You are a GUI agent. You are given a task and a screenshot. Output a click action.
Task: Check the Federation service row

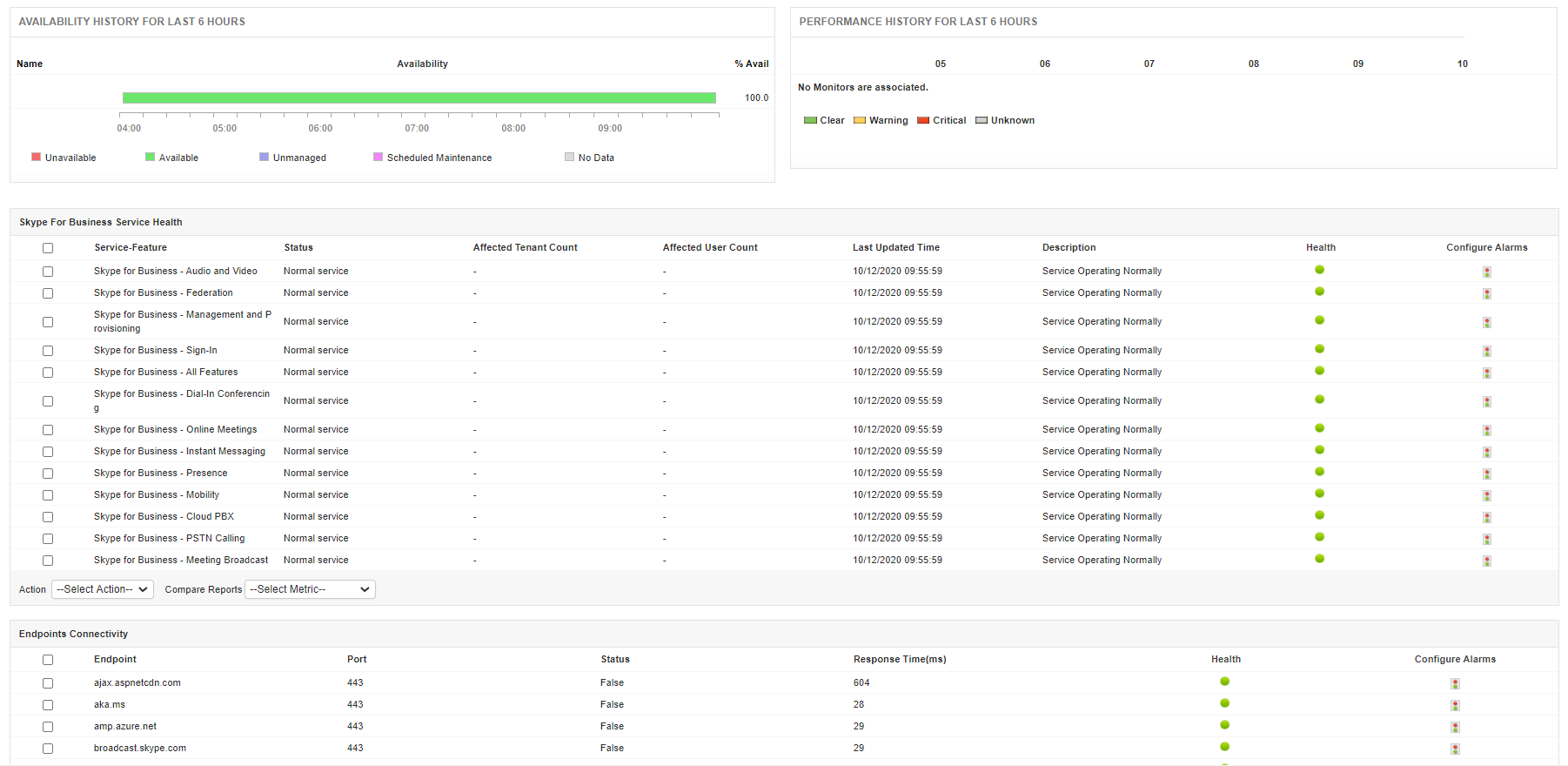48,293
